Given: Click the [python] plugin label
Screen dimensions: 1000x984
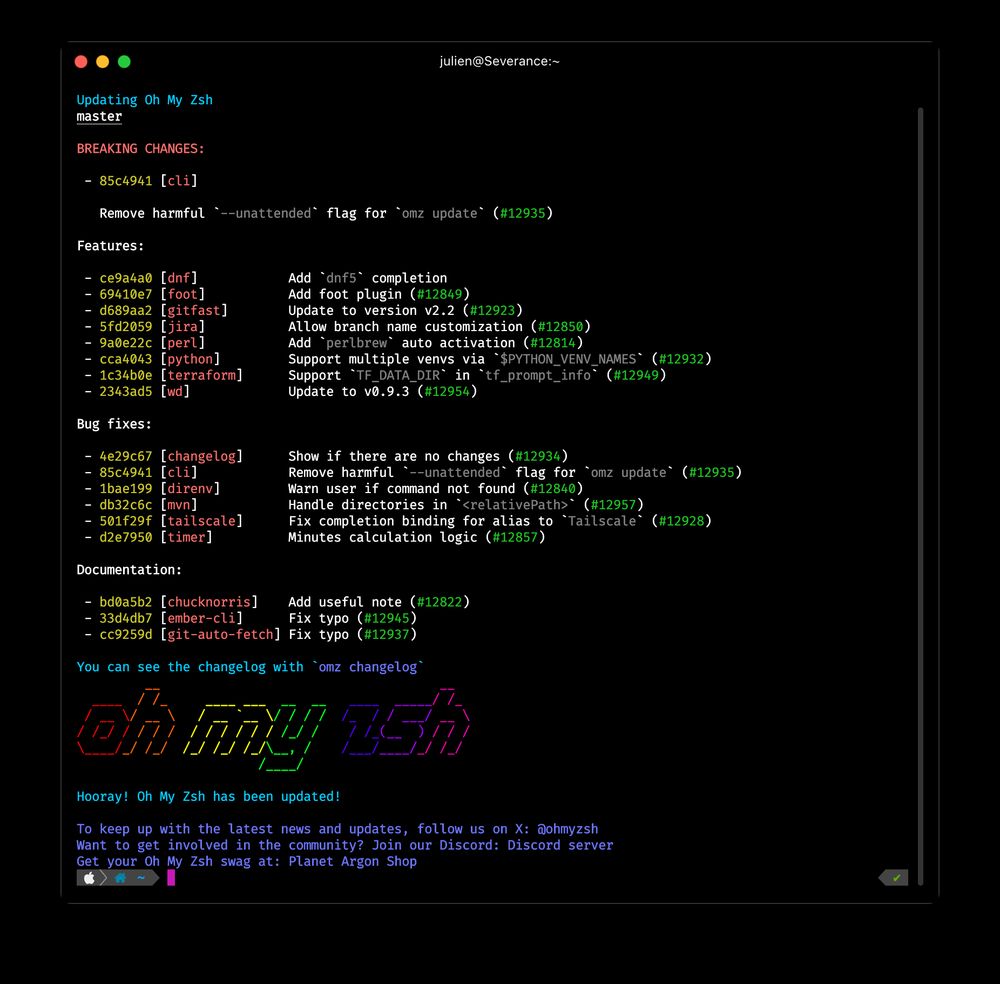Looking at the screenshot, I should pos(190,359).
